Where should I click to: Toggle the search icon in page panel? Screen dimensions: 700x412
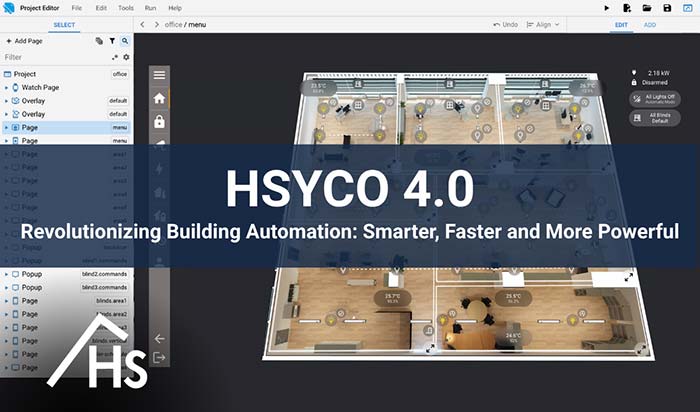tap(125, 41)
